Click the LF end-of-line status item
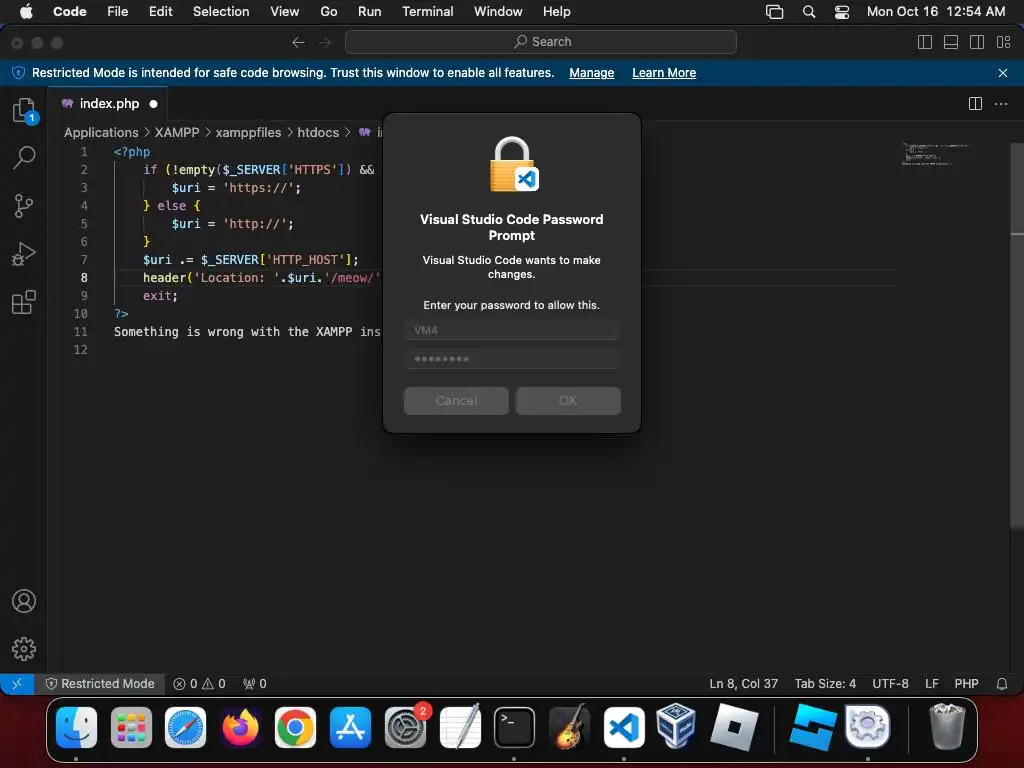Viewport: 1024px width, 768px height. [932, 684]
